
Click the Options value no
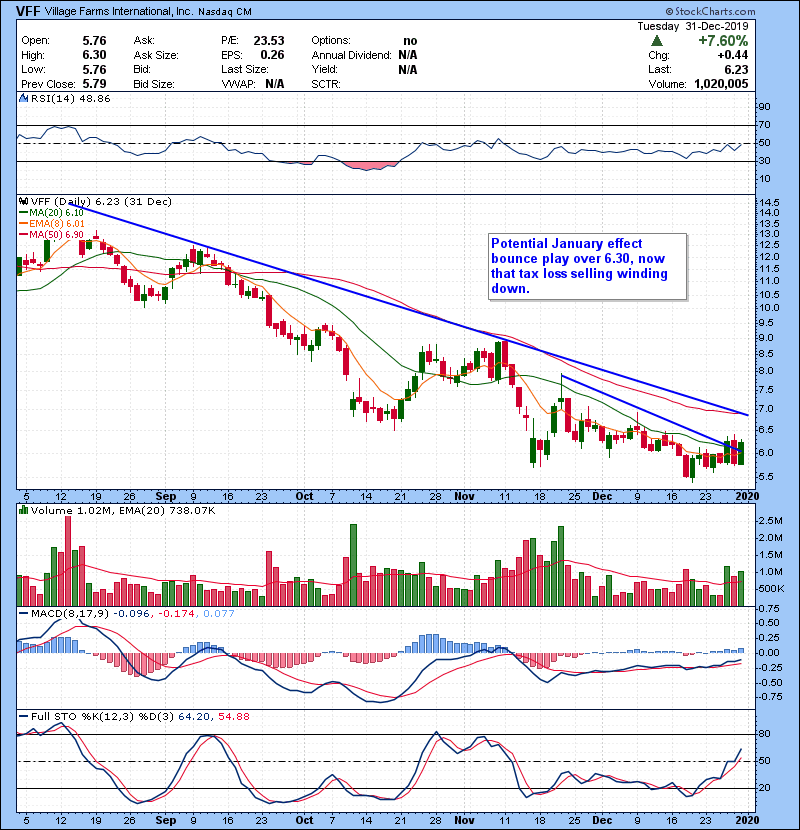click(410, 41)
